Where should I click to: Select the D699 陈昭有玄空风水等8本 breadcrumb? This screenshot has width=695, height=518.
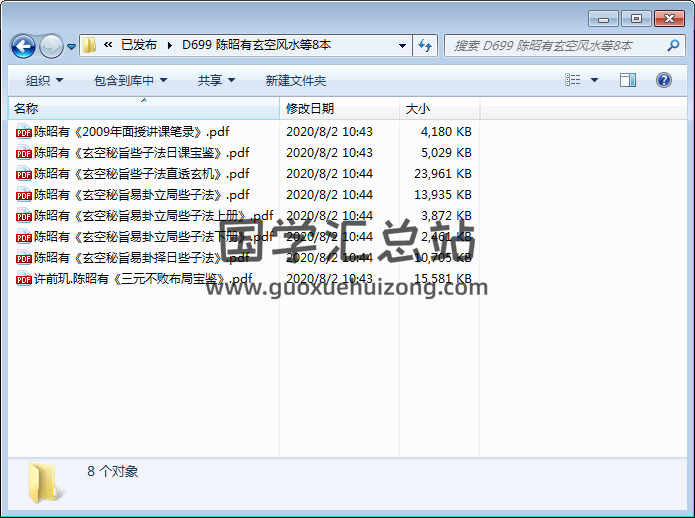tap(257, 45)
